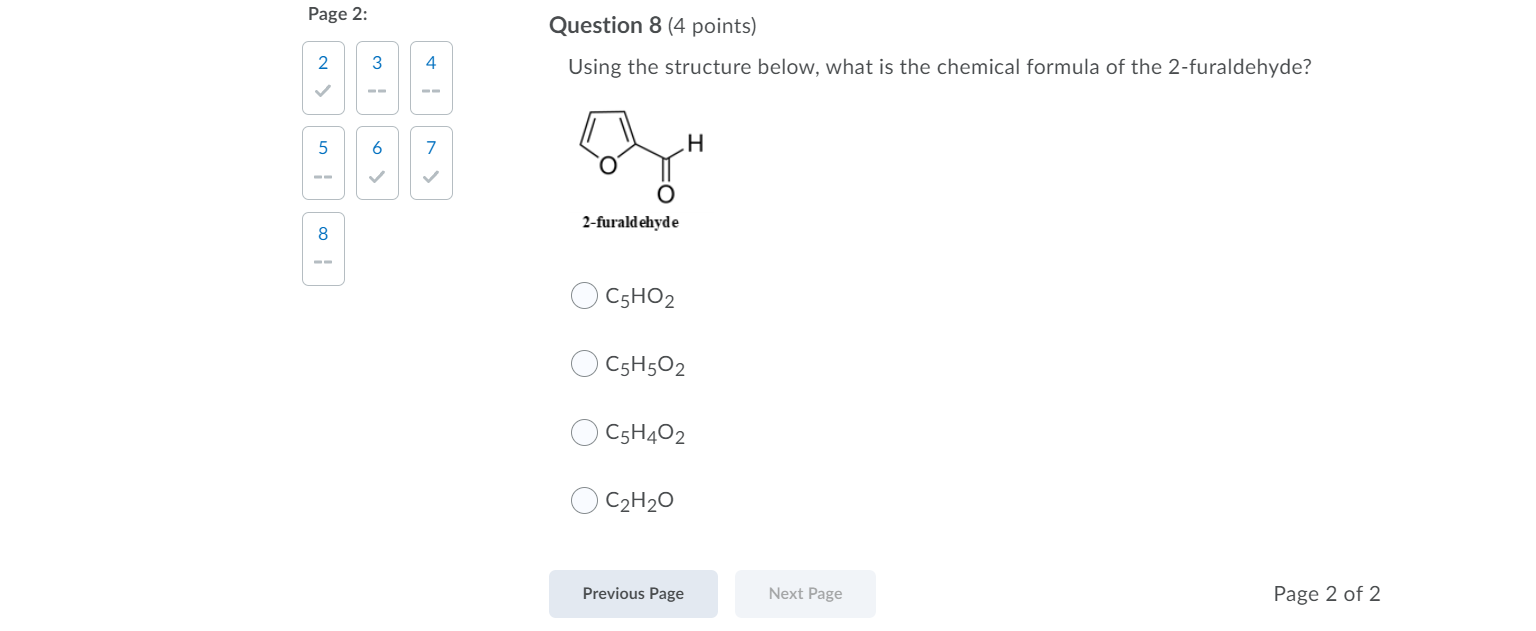Open question 6 from the question list
The image size is (1536, 631).
click(377, 162)
